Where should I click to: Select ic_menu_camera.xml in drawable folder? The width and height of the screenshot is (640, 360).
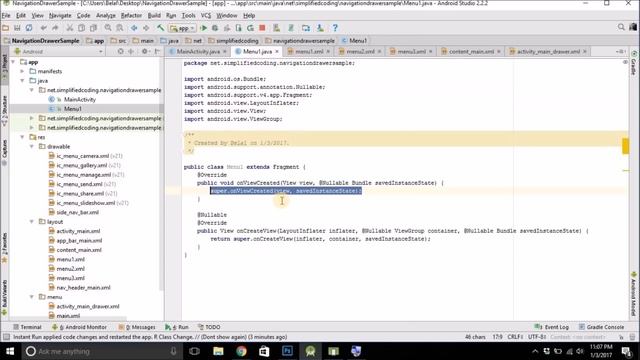[82, 156]
